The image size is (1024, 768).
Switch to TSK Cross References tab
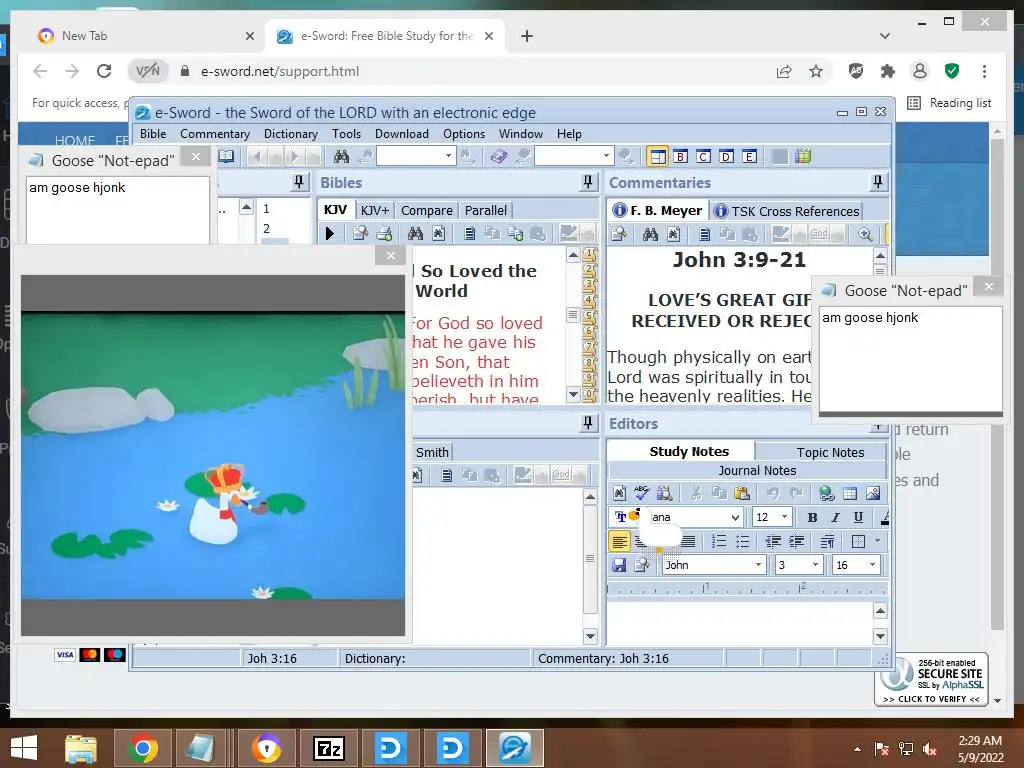[786, 211]
